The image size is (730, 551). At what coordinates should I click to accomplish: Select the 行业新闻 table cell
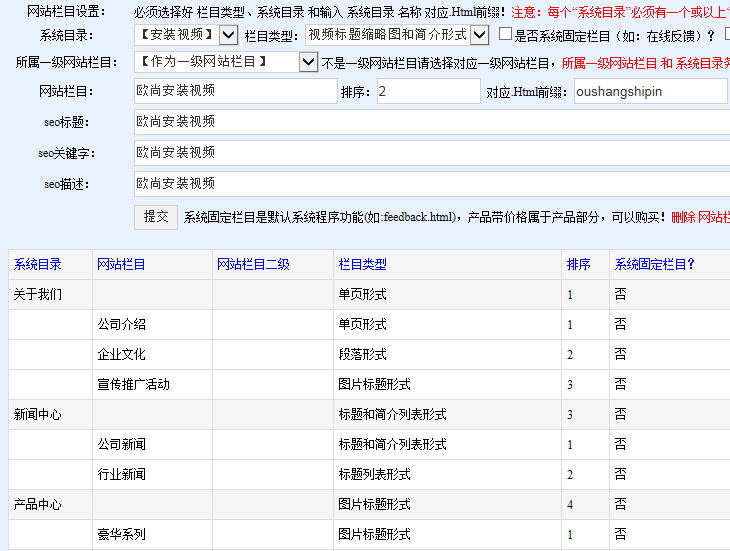[152, 474]
